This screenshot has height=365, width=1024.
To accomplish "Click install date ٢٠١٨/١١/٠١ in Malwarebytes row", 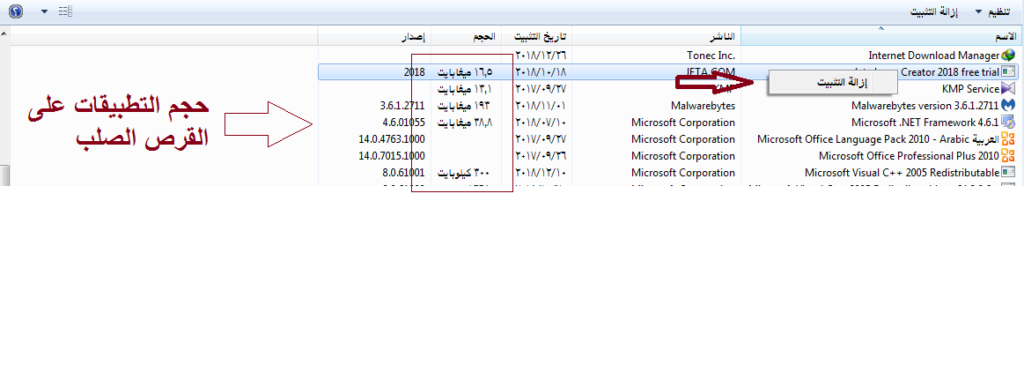I will tap(541, 105).
